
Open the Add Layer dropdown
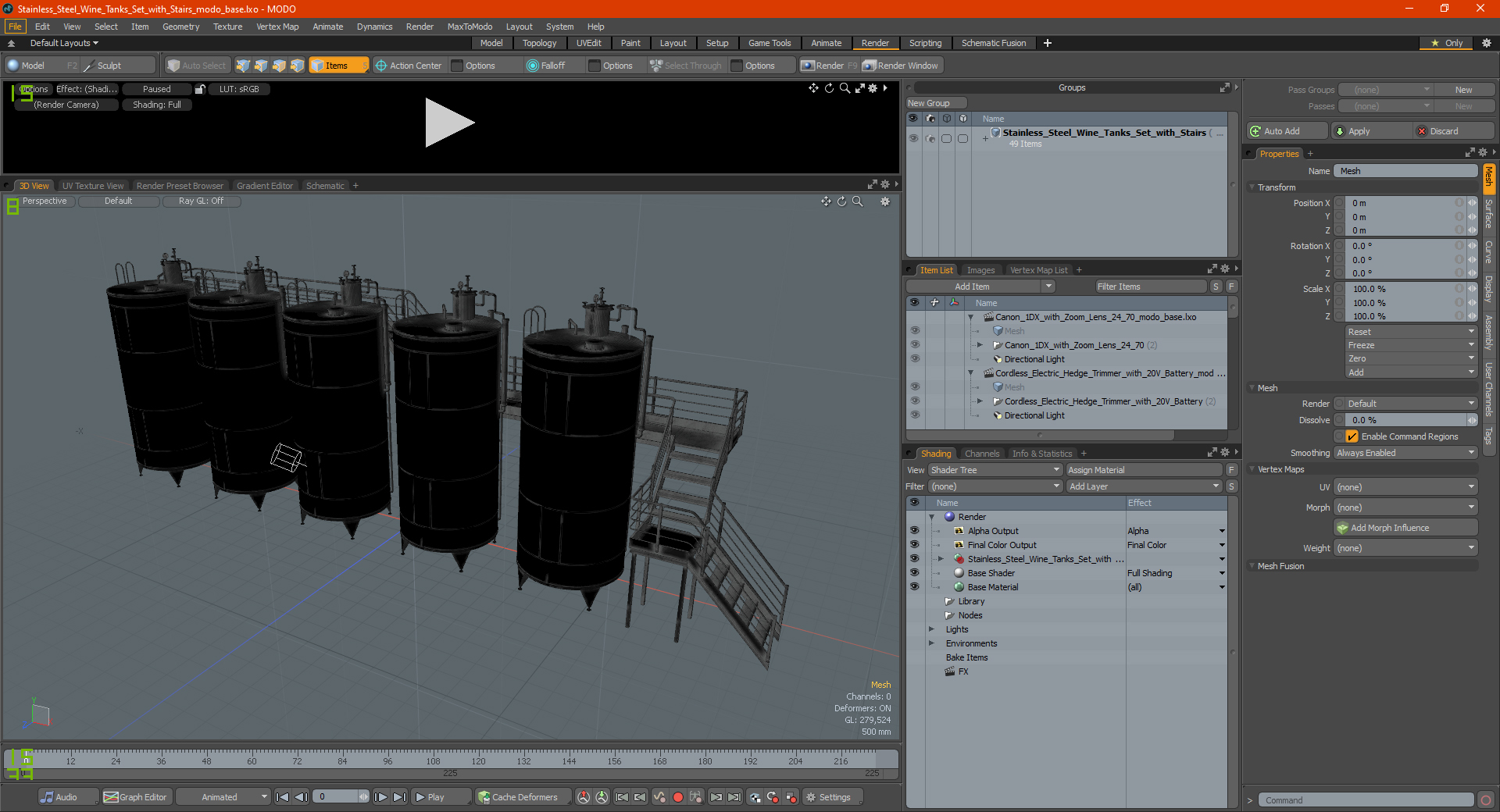coord(1144,486)
